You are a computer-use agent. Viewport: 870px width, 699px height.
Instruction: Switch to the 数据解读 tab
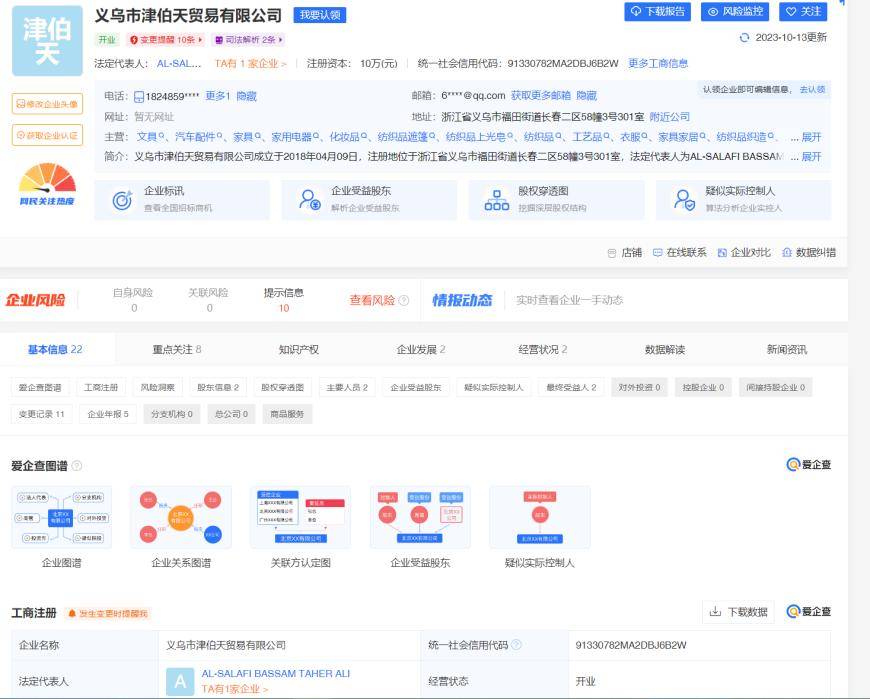pos(665,350)
